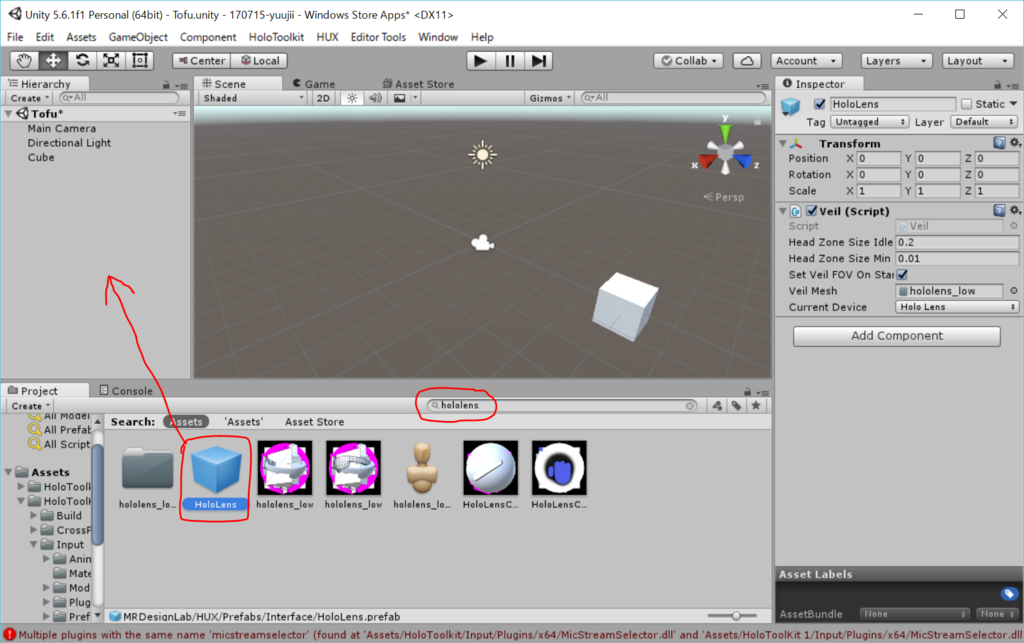The image size is (1024, 643).
Task: Click the red error status icon
Action: pos(9,635)
